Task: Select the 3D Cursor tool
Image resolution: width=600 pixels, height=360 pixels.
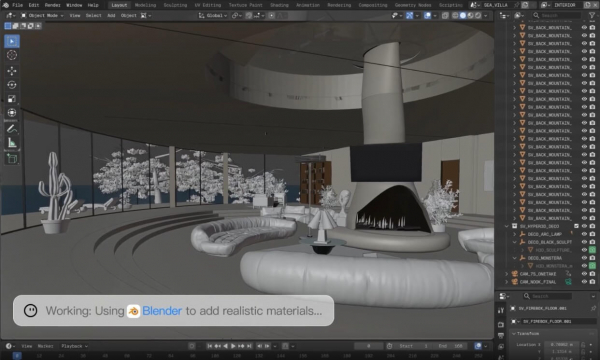Action: point(12,55)
